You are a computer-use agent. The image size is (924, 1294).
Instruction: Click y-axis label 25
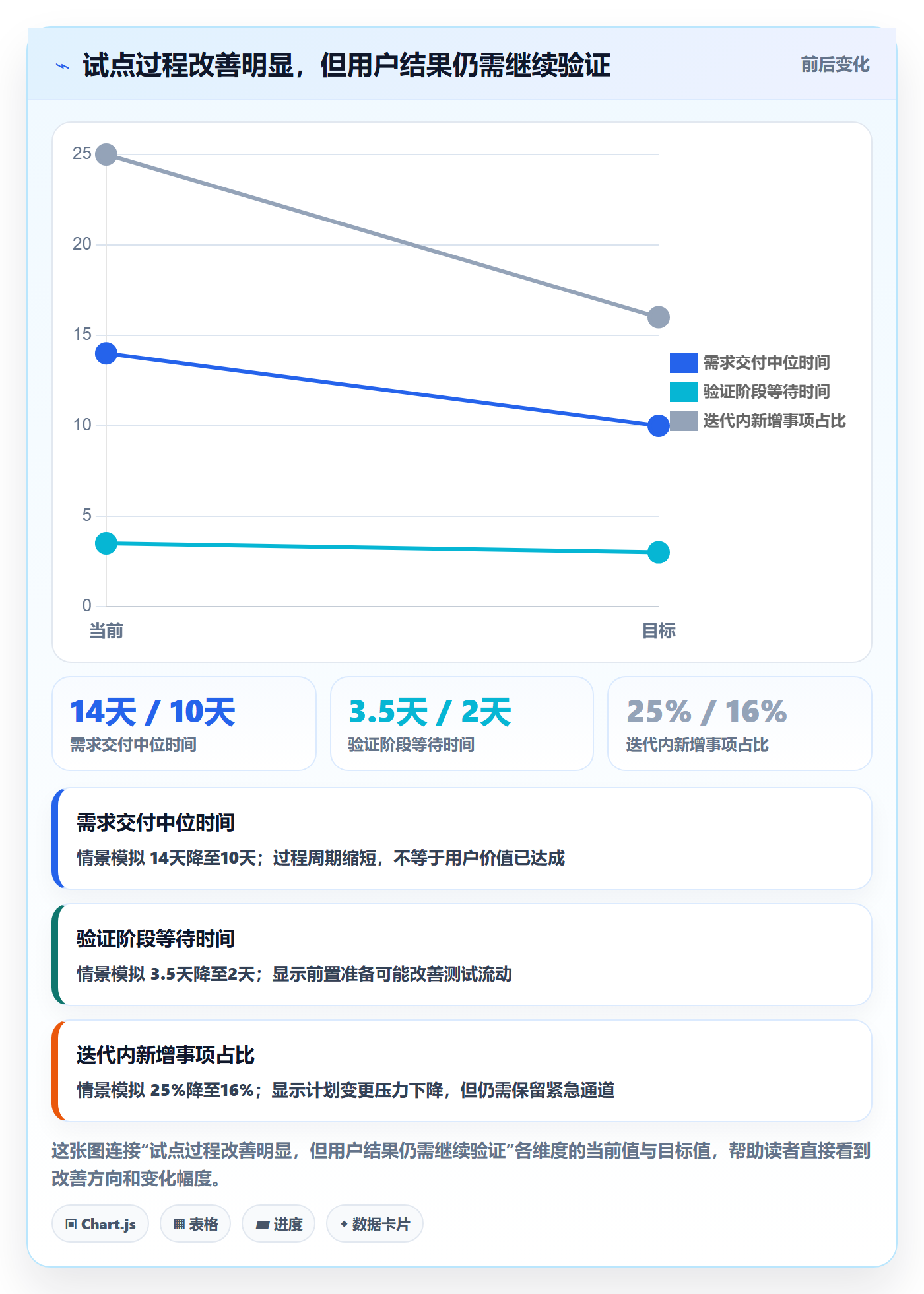(82, 154)
